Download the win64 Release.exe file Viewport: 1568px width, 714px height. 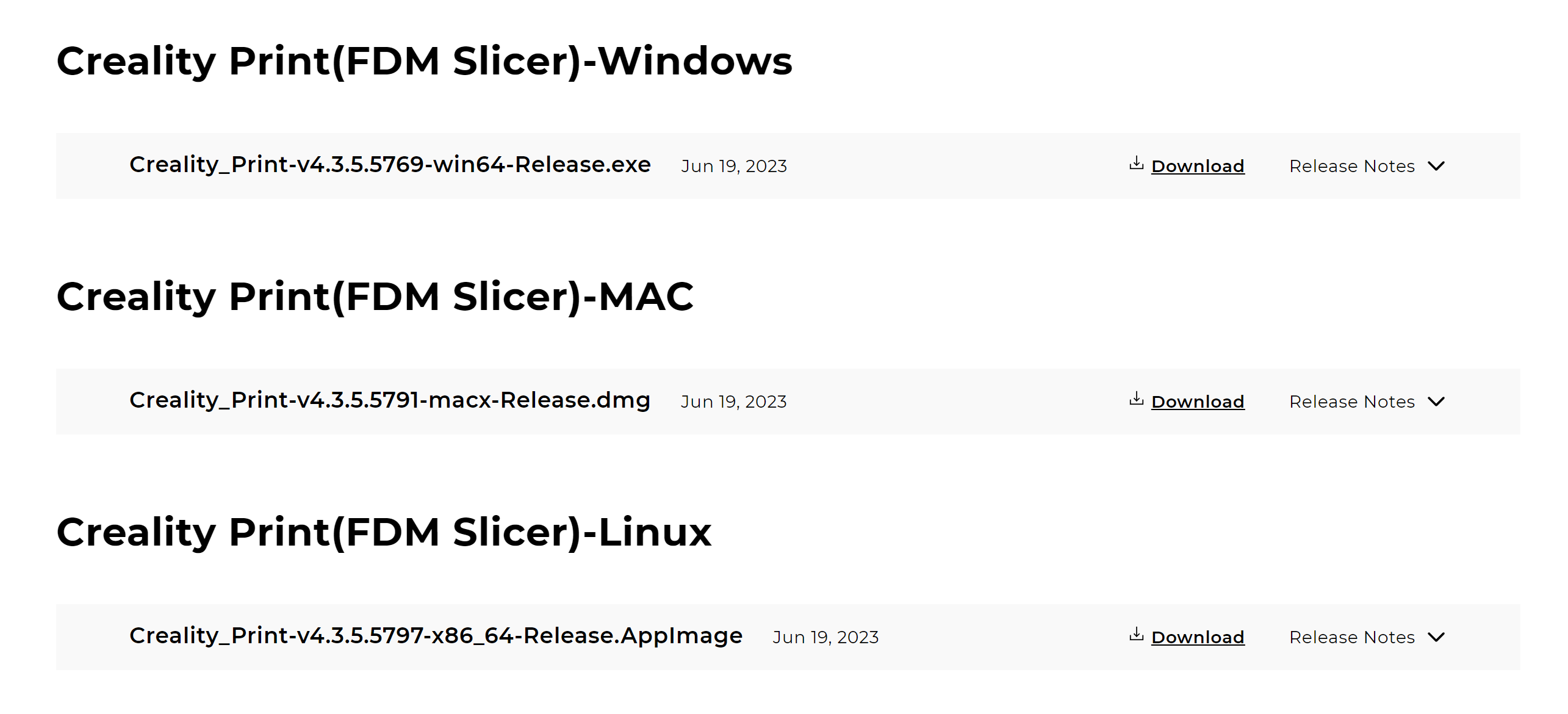[x=1197, y=166]
